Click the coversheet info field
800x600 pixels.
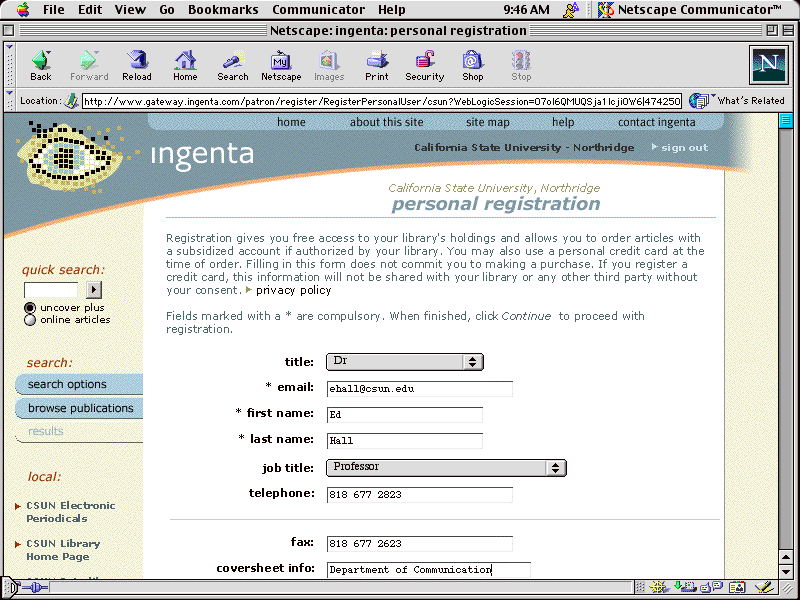pos(429,569)
